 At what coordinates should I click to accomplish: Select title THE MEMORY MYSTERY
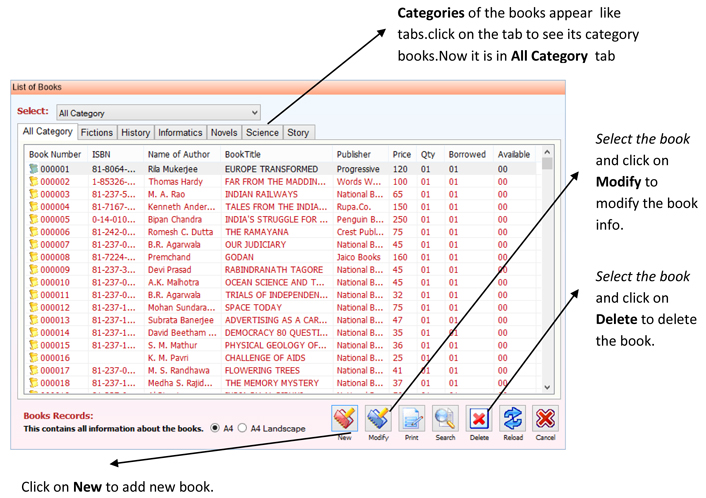pyautogui.click(x=272, y=383)
